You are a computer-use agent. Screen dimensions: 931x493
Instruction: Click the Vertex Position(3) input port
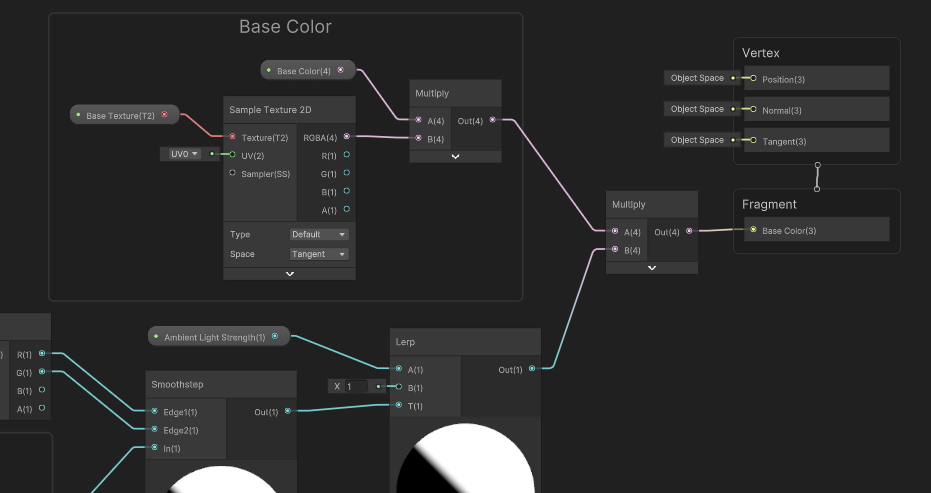[x=753, y=78]
